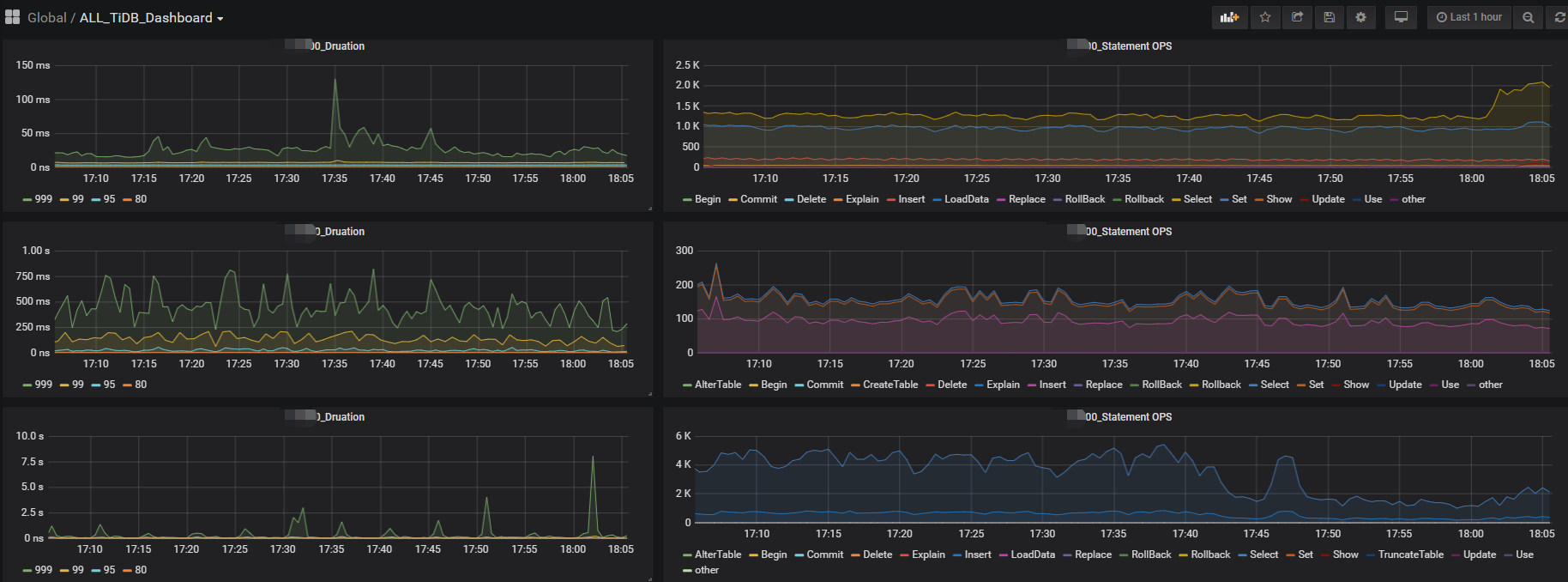The height and width of the screenshot is (582, 1568).
Task: Star this dashboard as favorite
Action: pos(1265,17)
